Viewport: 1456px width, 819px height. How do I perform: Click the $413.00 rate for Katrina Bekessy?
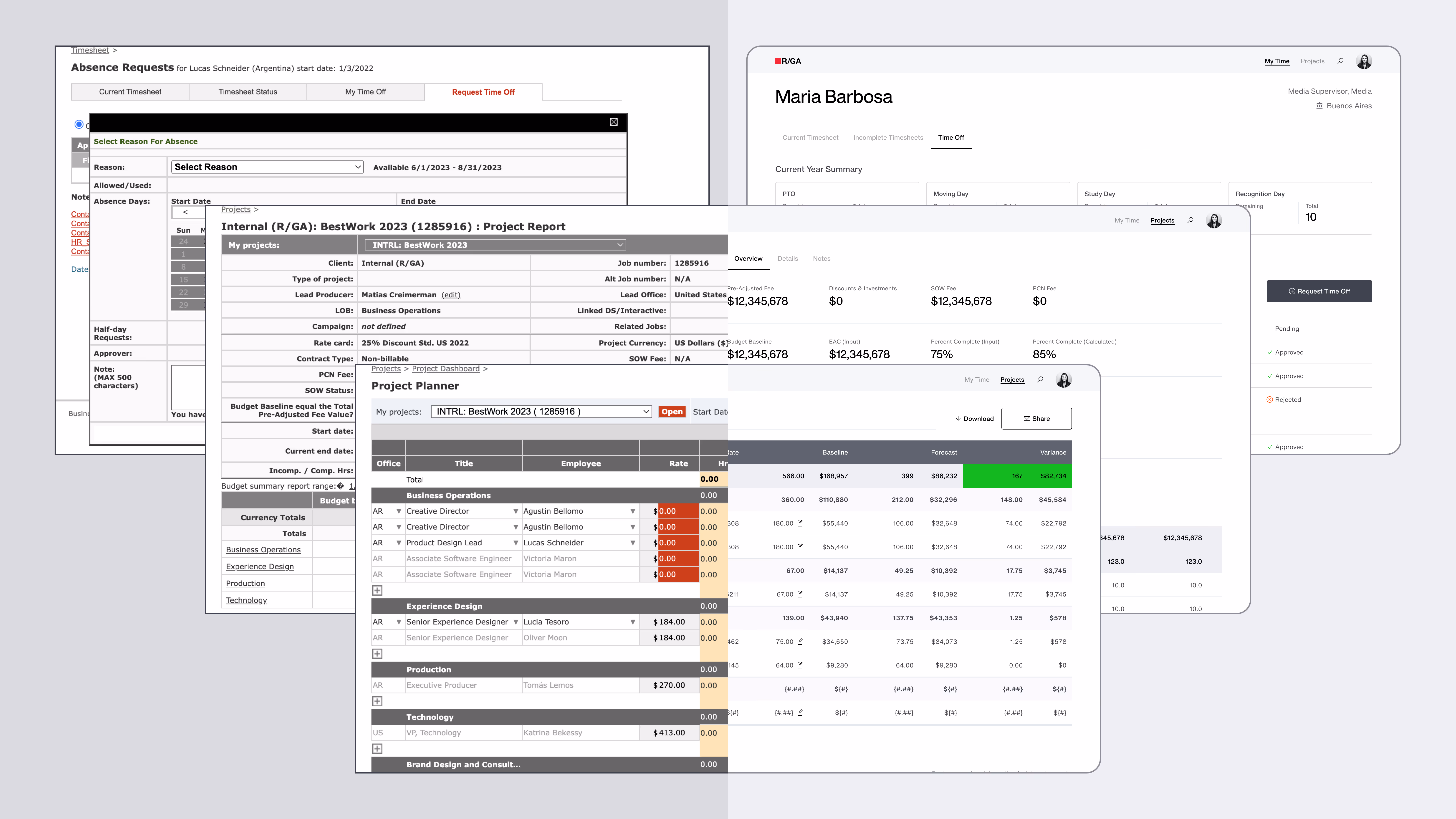coord(669,733)
